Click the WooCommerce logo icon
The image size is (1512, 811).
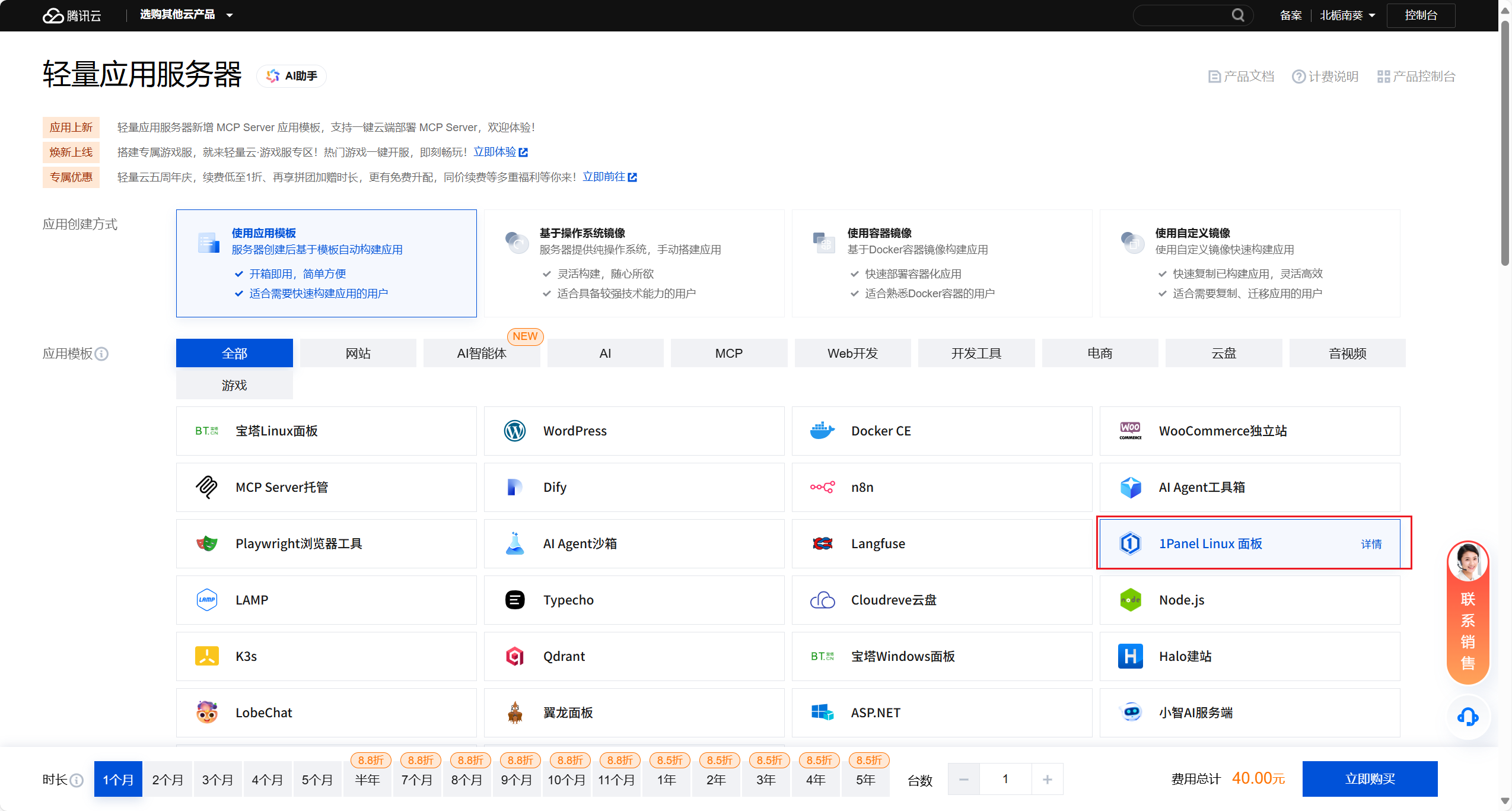click(1130, 431)
